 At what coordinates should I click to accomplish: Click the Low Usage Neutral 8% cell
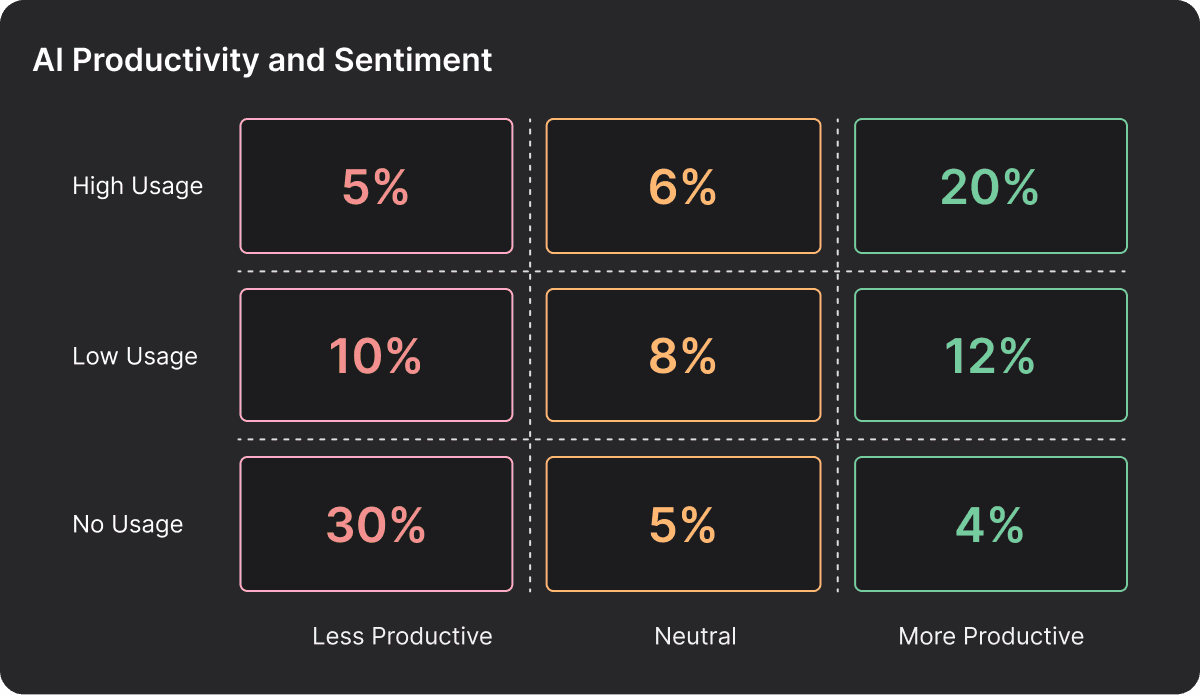pyautogui.click(x=683, y=355)
